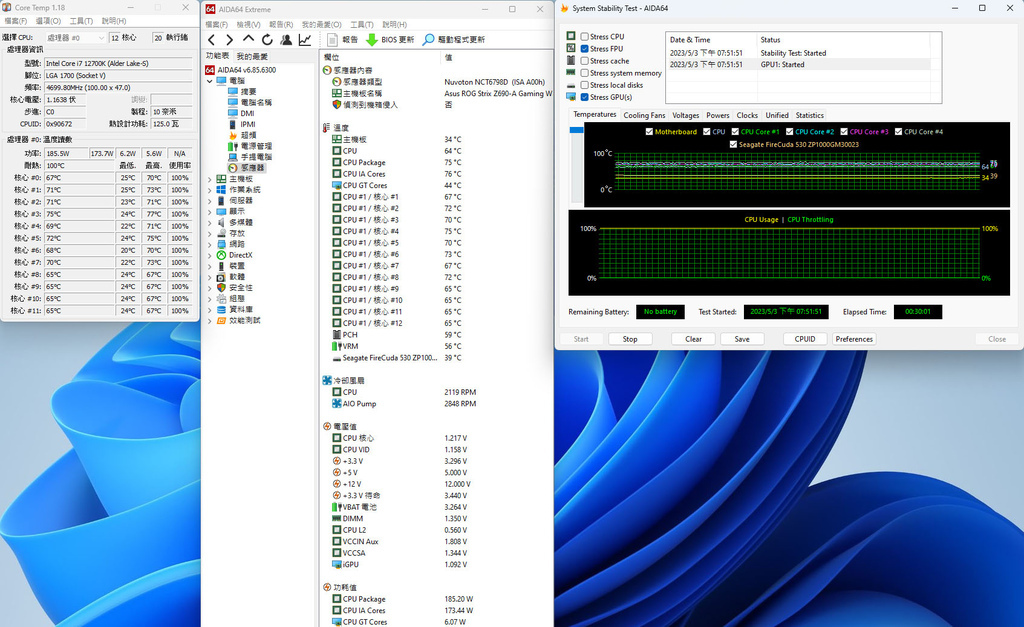Click the thermometer icon beside the temperature section
Image resolution: width=1024 pixels, height=627 pixels.
pyautogui.click(x=327, y=128)
